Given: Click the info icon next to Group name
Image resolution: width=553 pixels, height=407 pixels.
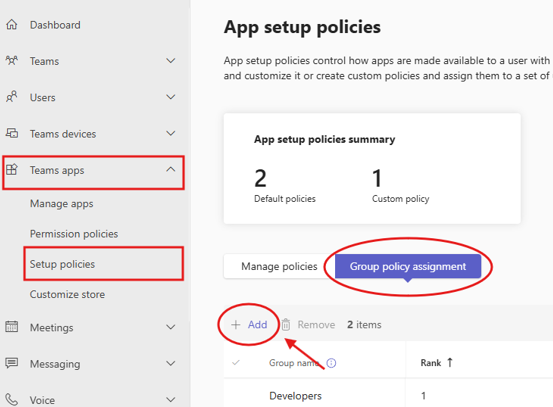Looking at the screenshot, I should [x=332, y=363].
